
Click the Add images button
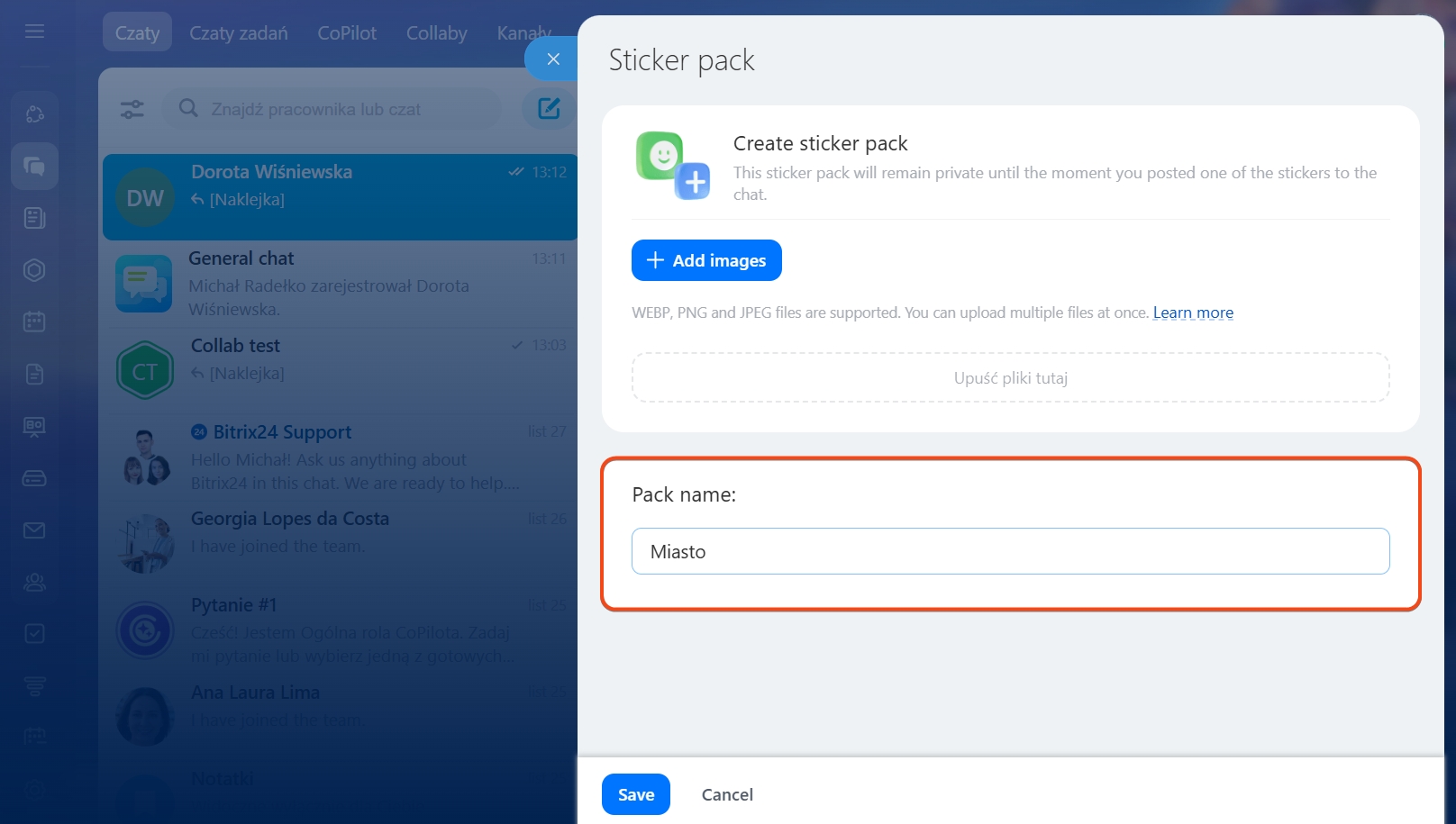coord(706,260)
